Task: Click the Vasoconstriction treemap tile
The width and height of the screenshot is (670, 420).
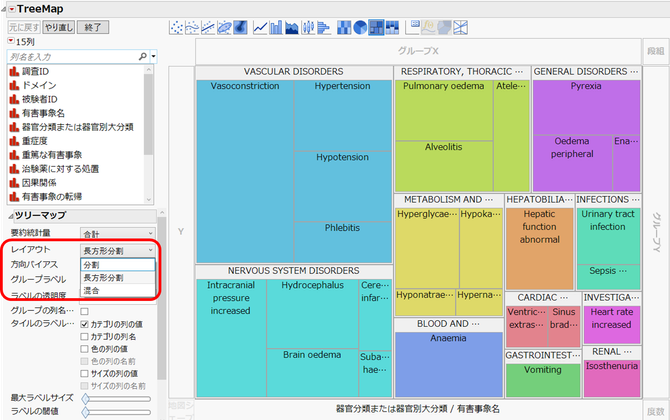Action: (245, 171)
